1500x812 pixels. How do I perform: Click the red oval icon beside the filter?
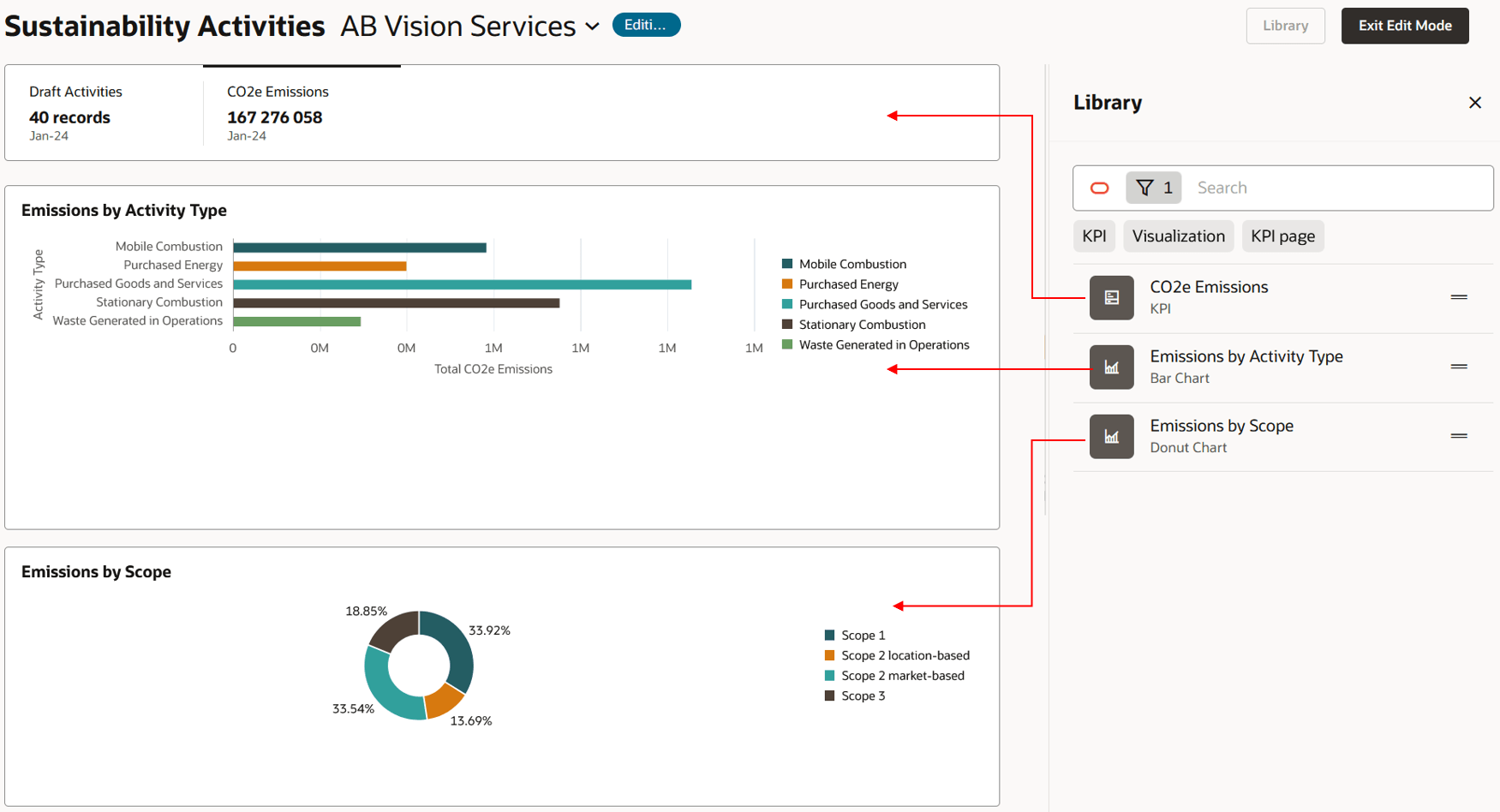pyautogui.click(x=1099, y=188)
